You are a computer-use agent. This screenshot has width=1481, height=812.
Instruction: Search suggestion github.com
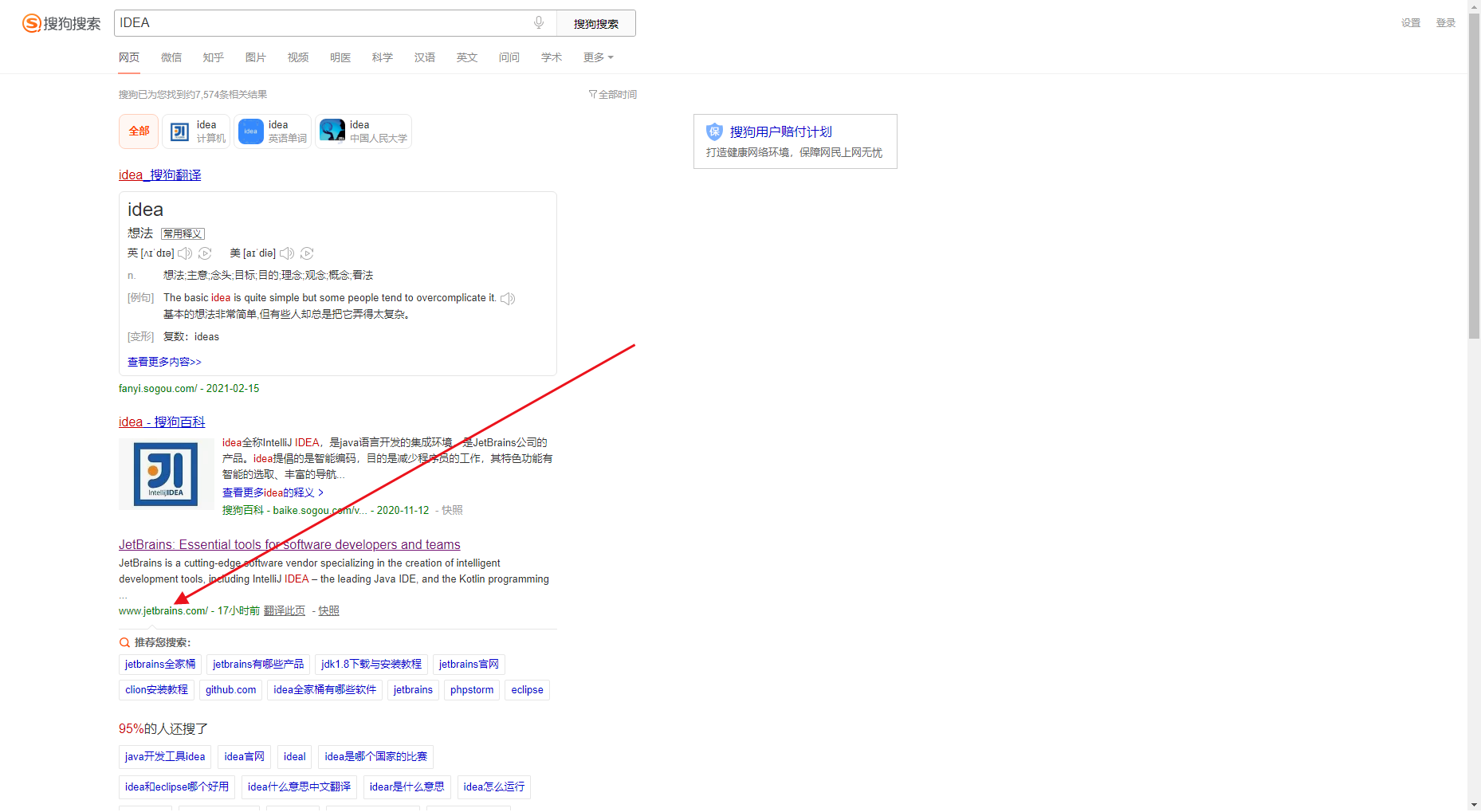click(x=231, y=690)
